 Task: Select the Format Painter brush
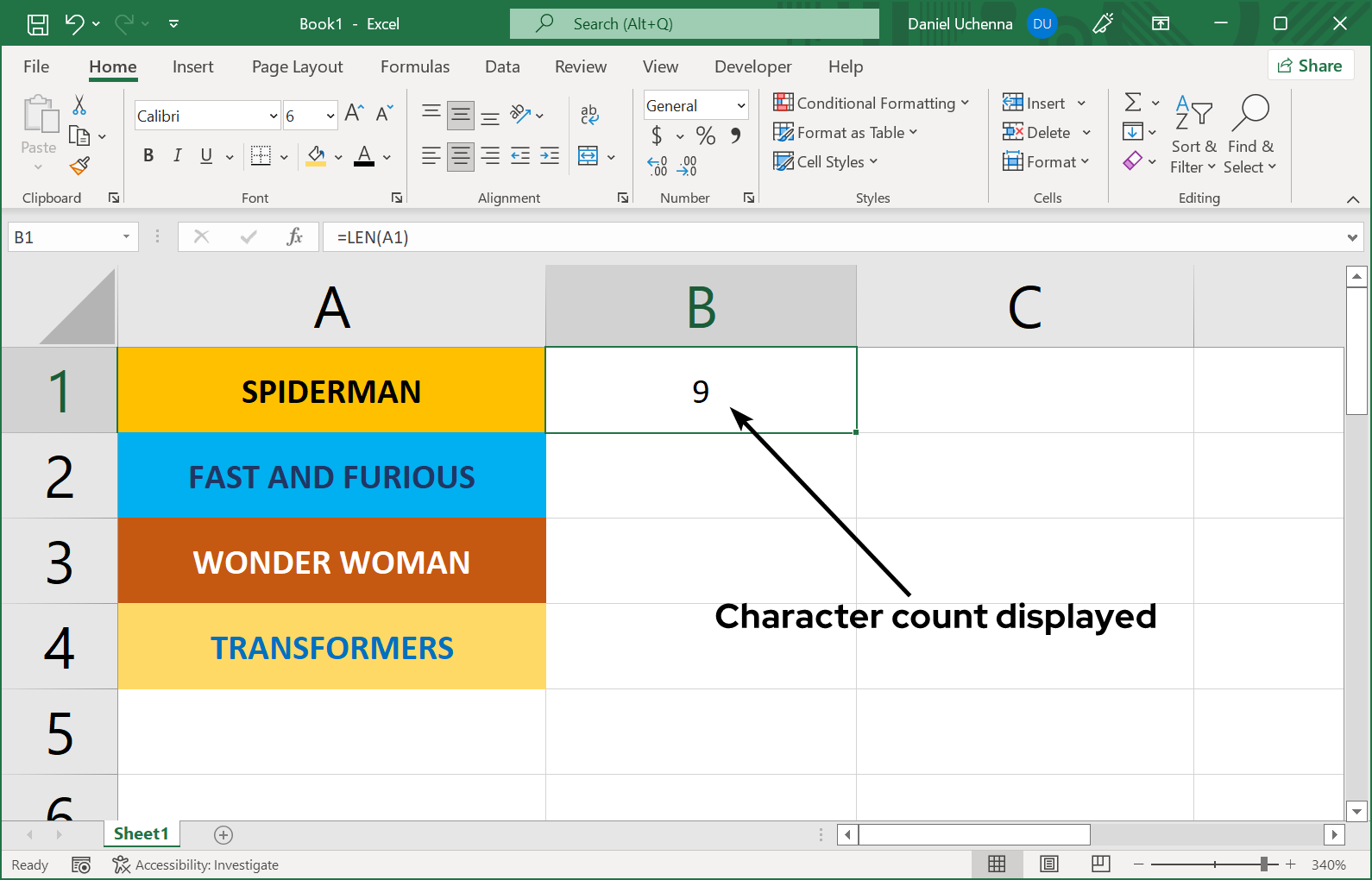80,165
